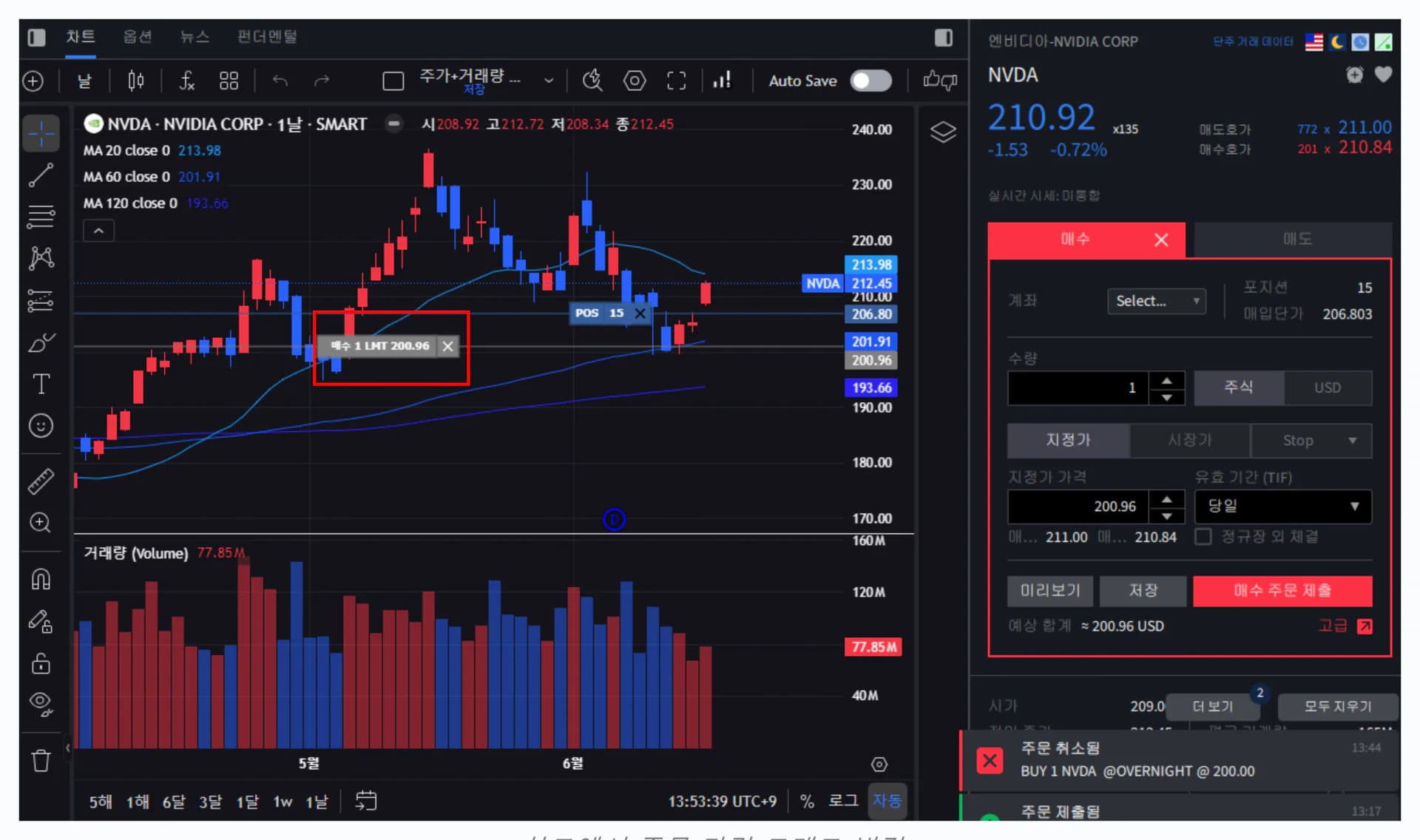This screenshot has height=840, width=1420.
Task: Increase order quantity with up arrow
Action: pyautogui.click(x=1167, y=380)
